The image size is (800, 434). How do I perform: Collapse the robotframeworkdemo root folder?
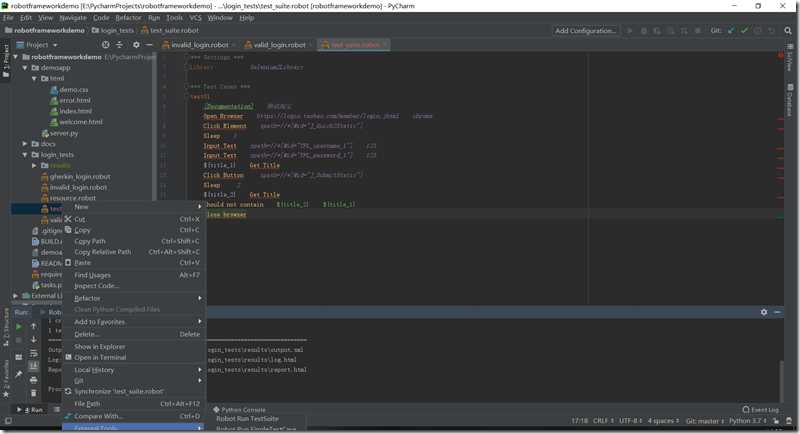15,57
